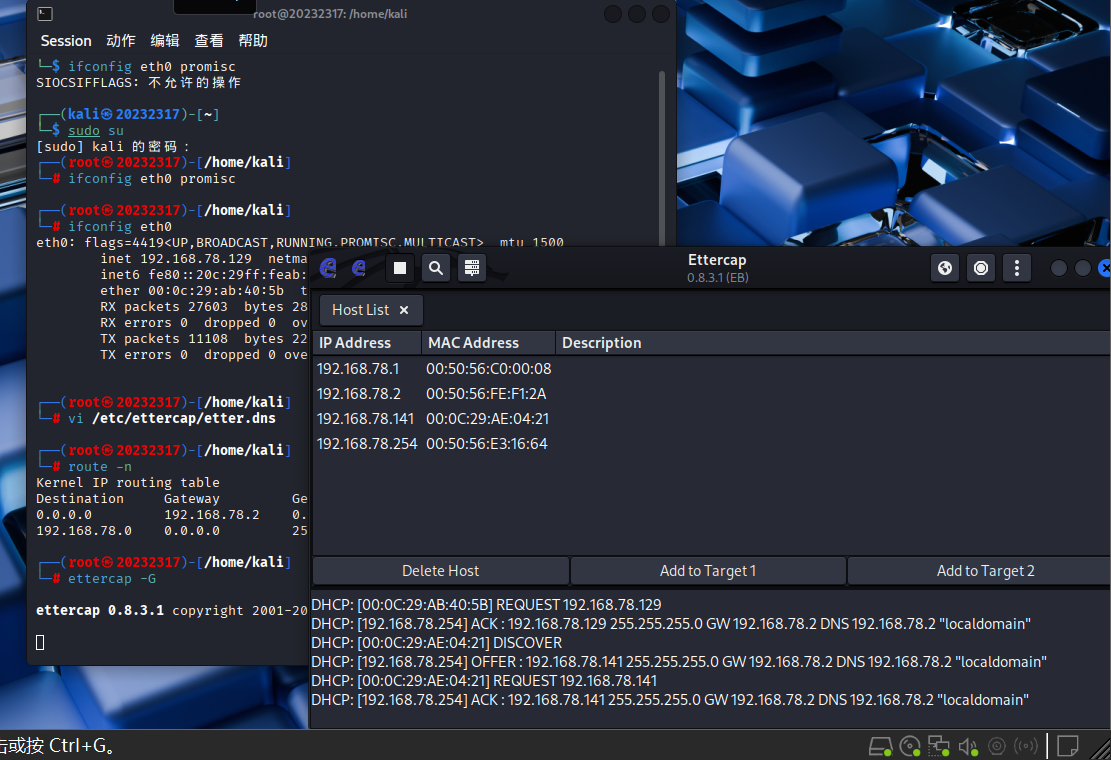The width and height of the screenshot is (1111, 760).
Task: Click the 'vi /etc/ettercap/etter.dns' command text
Action: (171, 419)
